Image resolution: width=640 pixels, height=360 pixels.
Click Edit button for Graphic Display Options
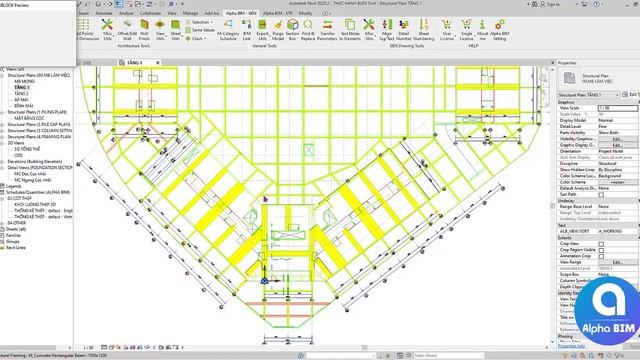tap(618, 145)
